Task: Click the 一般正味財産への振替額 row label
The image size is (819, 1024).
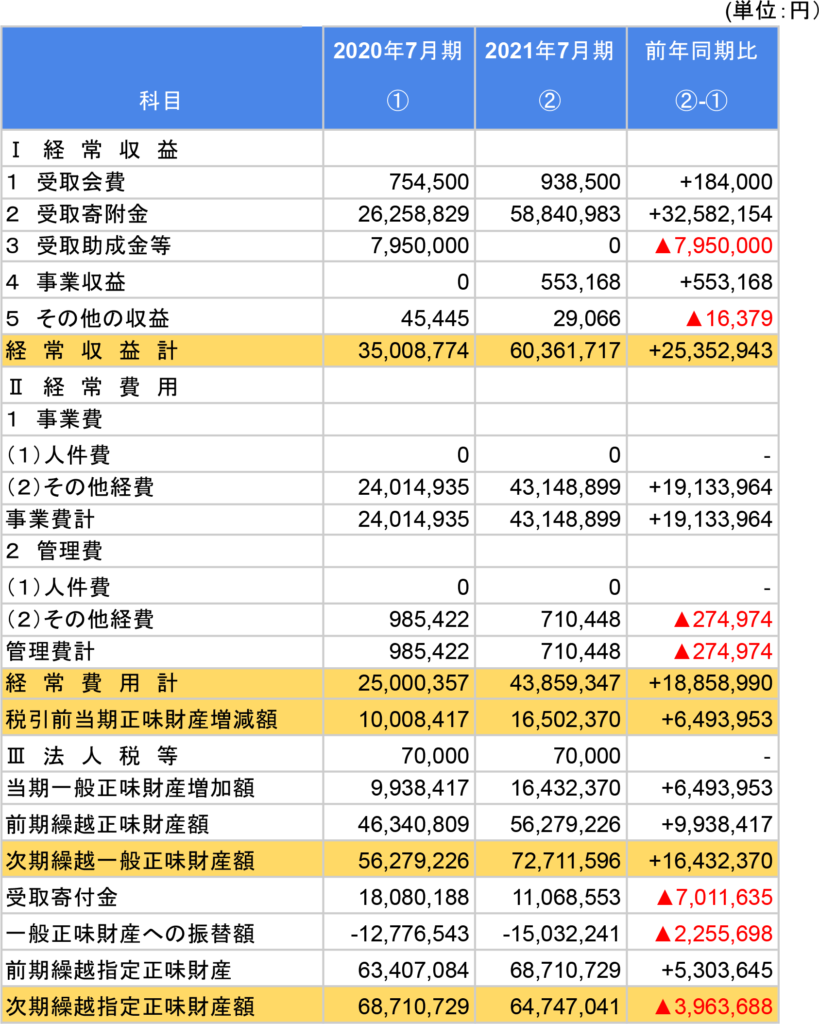Action: coord(130,934)
